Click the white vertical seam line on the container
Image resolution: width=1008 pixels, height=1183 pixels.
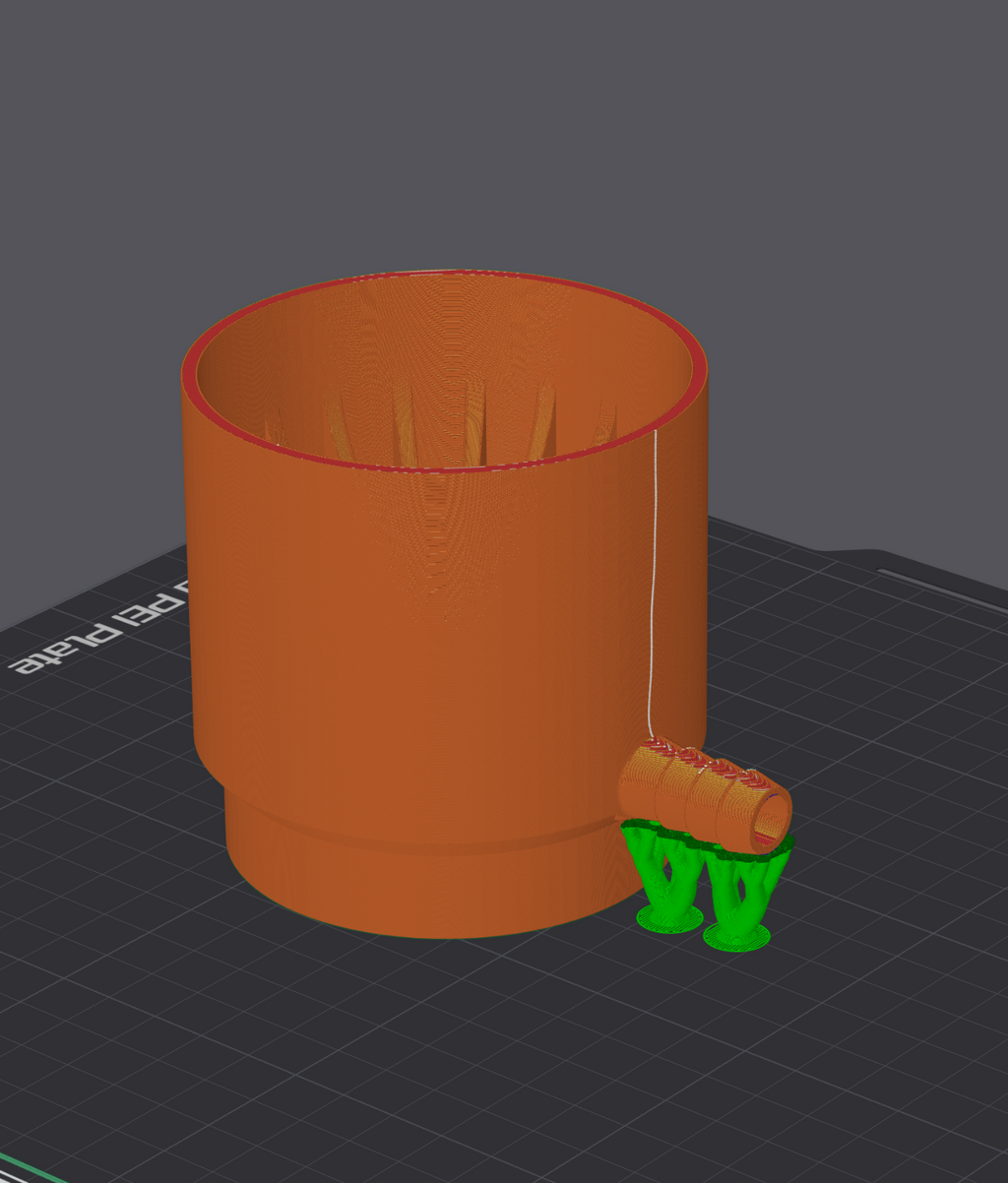[x=653, y=585]
